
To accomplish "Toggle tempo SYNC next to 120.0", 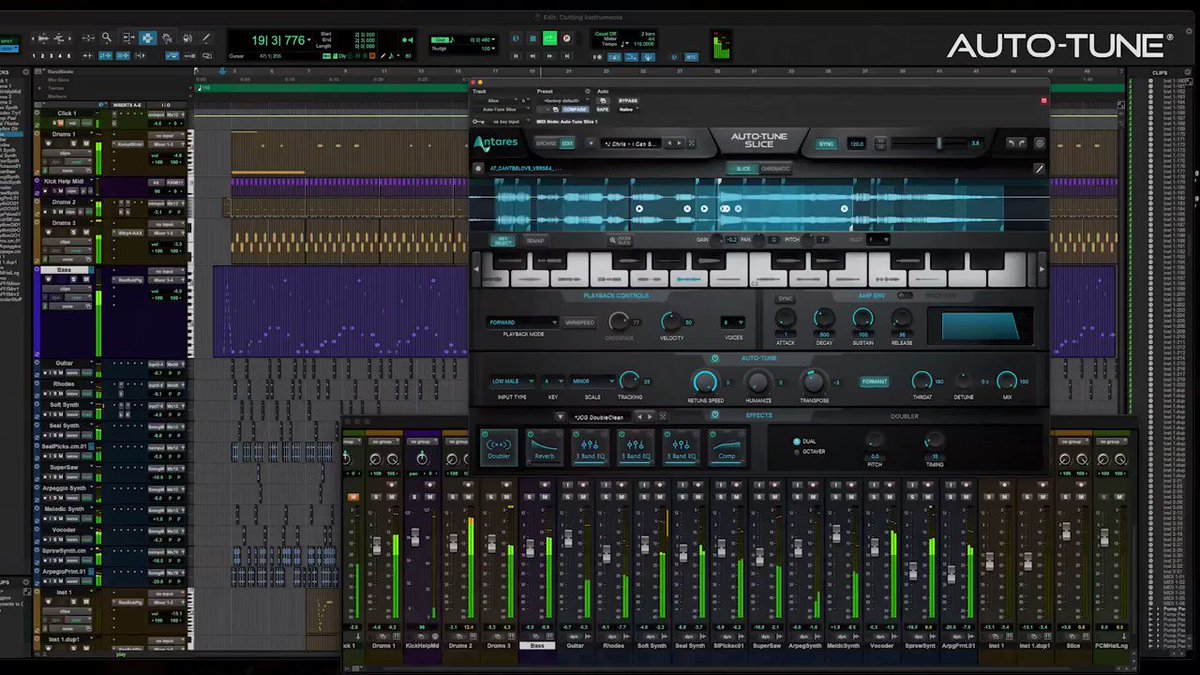I will click(x=826, y=144).
